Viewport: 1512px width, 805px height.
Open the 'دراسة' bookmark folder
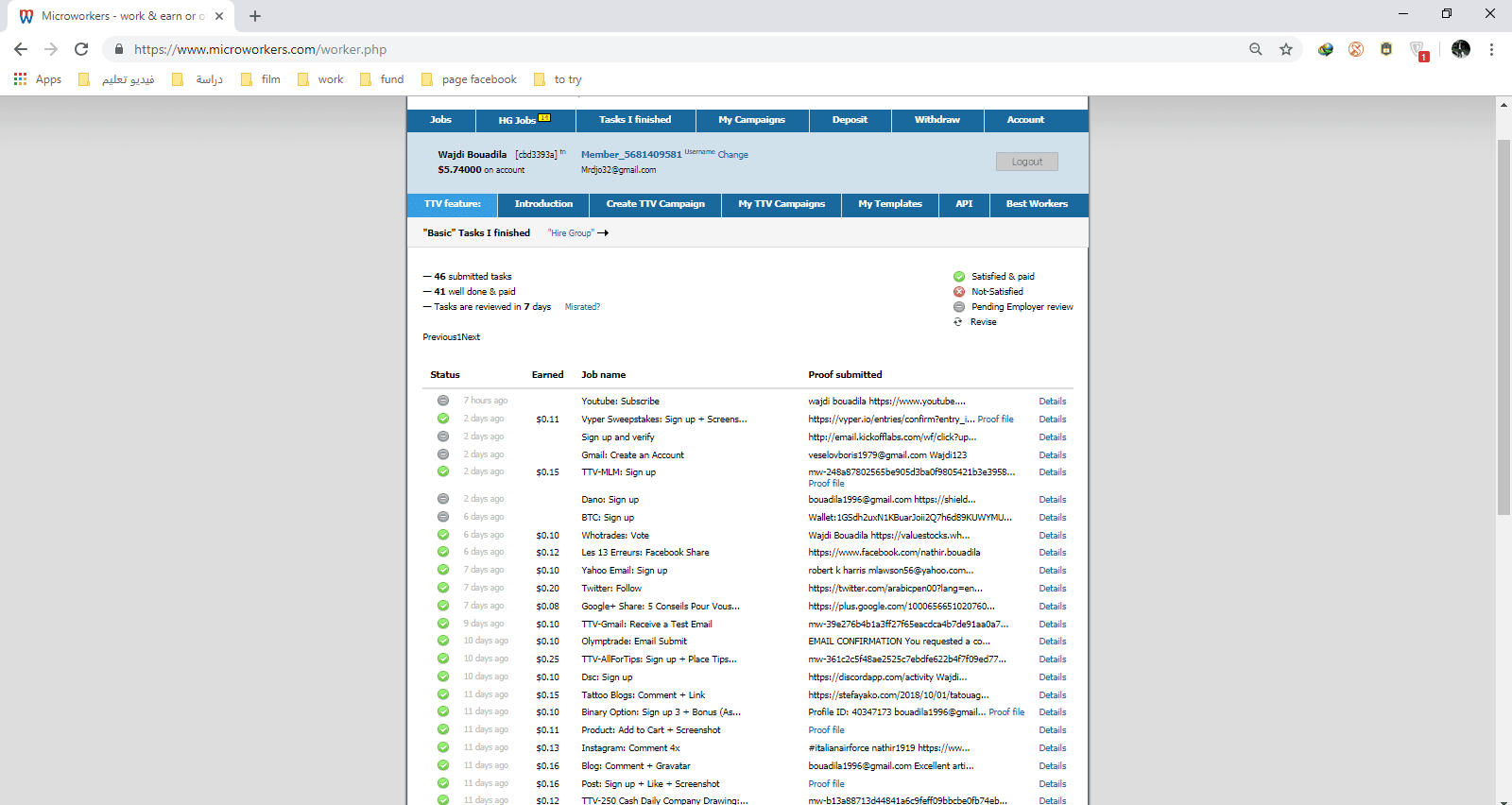click(198, 79)
